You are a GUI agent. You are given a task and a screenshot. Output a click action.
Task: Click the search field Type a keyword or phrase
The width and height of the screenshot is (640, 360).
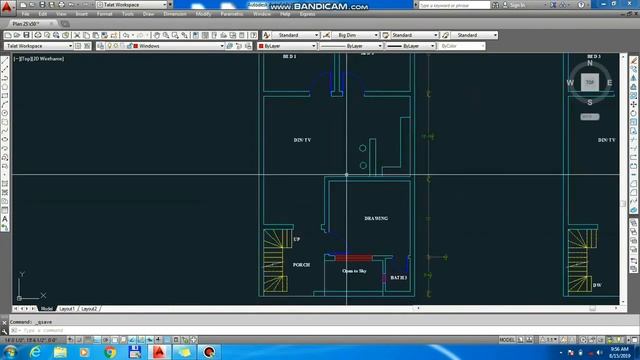454,5
